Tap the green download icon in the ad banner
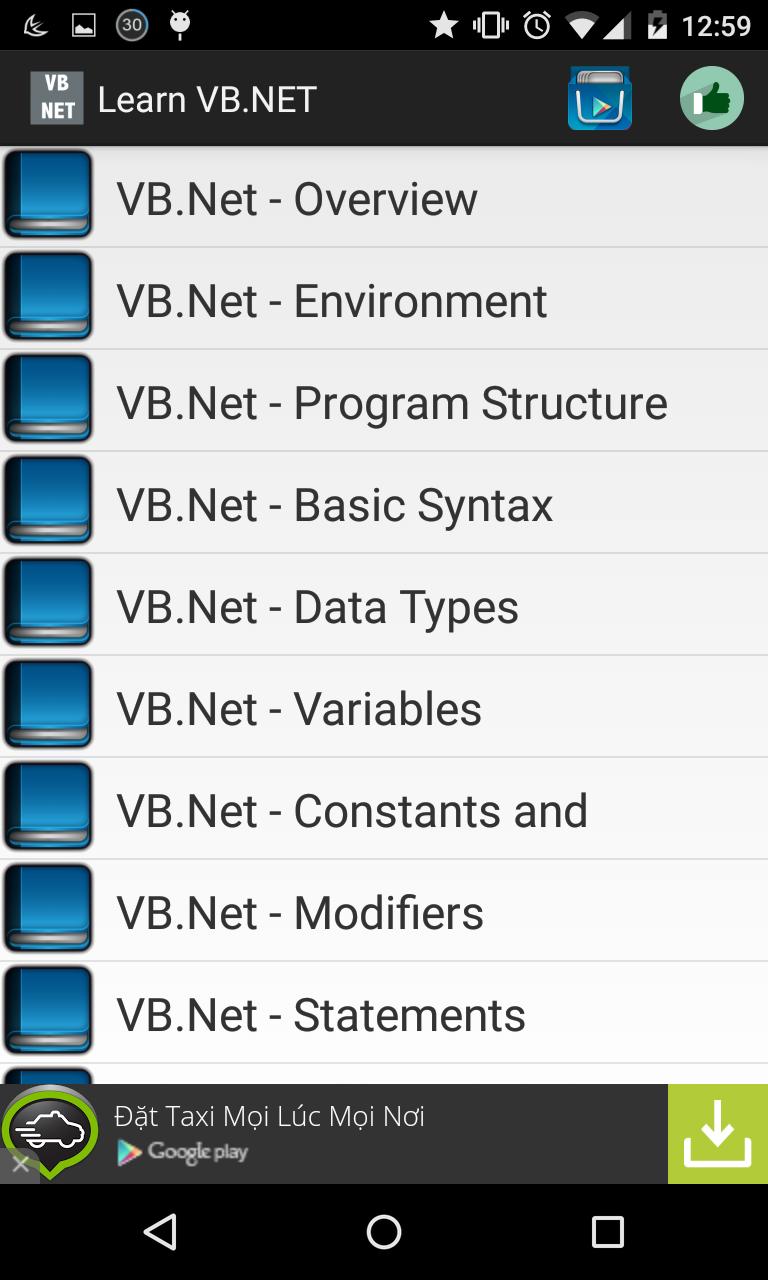Screen dimensions: 768x1280 717,1133
